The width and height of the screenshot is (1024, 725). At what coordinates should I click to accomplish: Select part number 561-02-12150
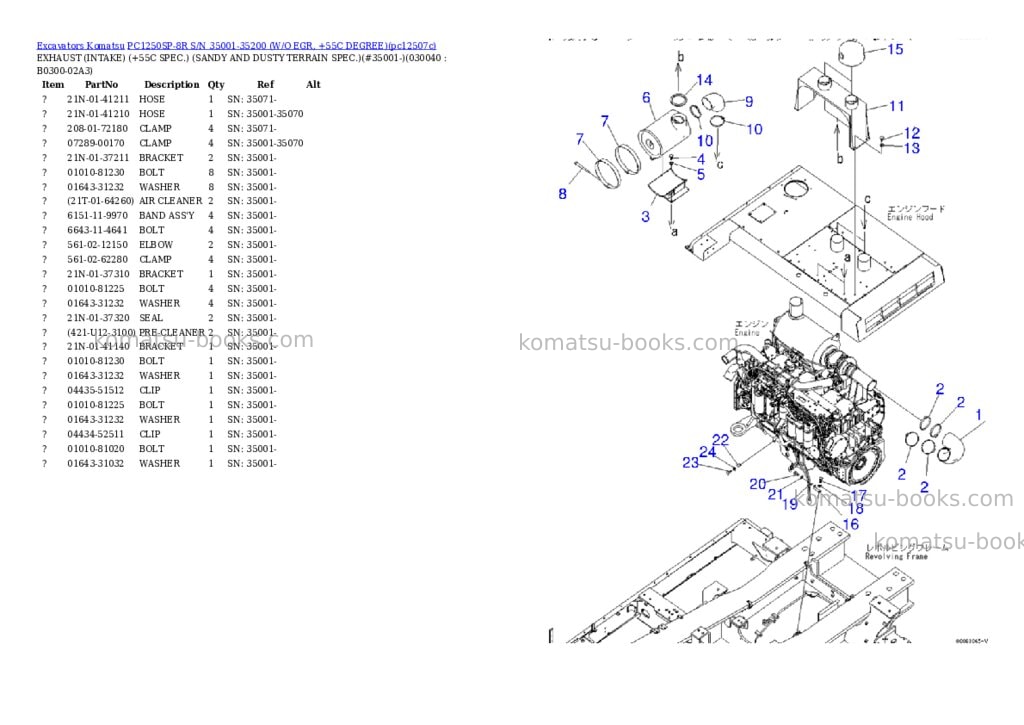click(x=97, y=245)
